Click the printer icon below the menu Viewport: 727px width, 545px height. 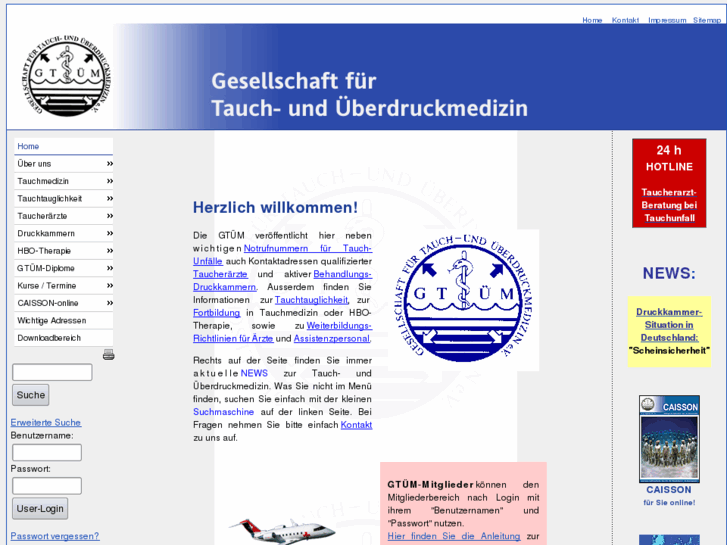(108, 355)
